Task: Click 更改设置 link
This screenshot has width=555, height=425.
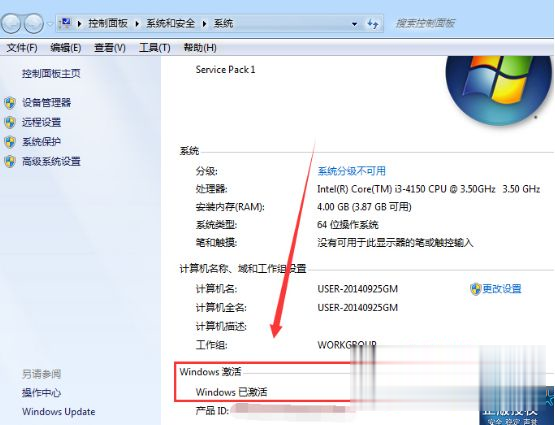Action: [x=502, y=289]
